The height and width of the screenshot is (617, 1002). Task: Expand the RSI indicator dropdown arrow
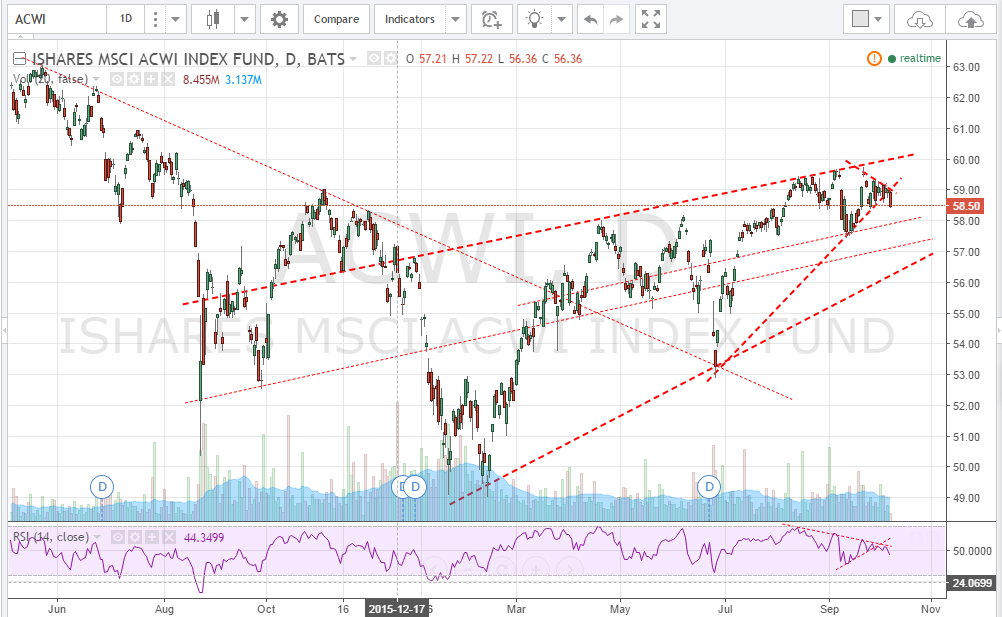97,537
